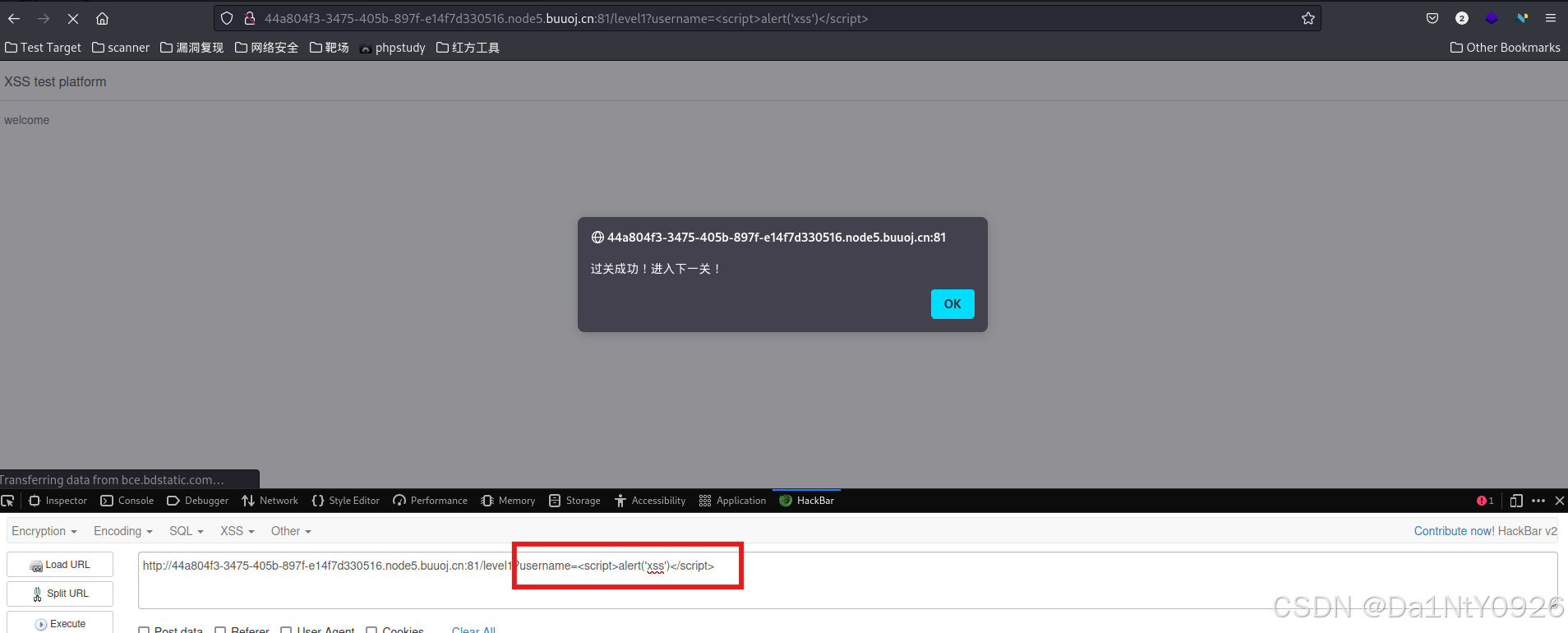The image size is (1568, 633).
Task: Click the purple layered-diamond extension icon
Action: pyautogui.click(x=1492, y=18)
